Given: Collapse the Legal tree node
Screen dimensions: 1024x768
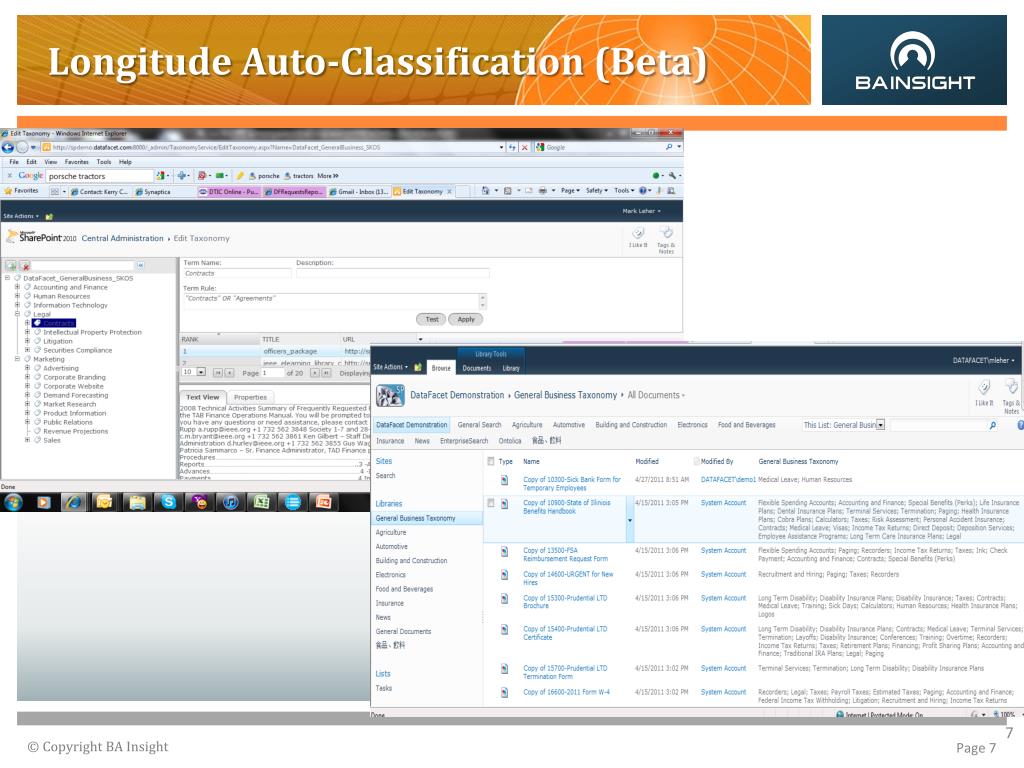Looking at the screenshot, I should click(18, 314).
